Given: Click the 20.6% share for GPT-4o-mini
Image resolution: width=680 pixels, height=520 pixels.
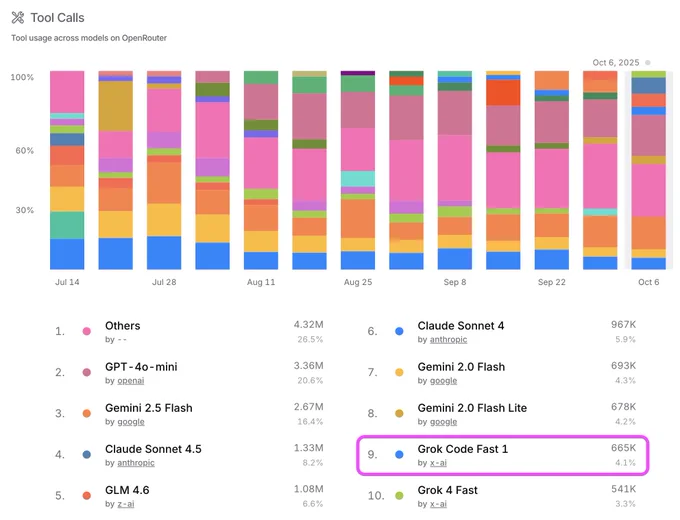Looking at the screenshot, I should click(310, 380).
